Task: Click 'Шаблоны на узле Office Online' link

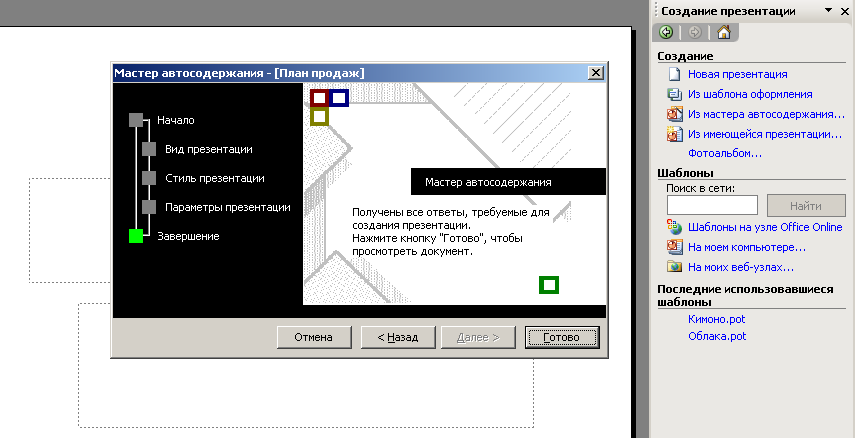Action: (x=765, y=227)
